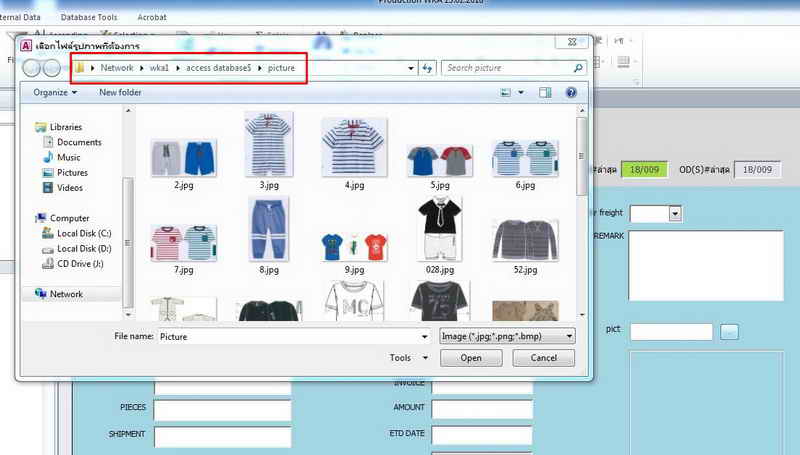Click the ETD DATE input field
Viewport: 800px width, 455px height.
point(482,436)
